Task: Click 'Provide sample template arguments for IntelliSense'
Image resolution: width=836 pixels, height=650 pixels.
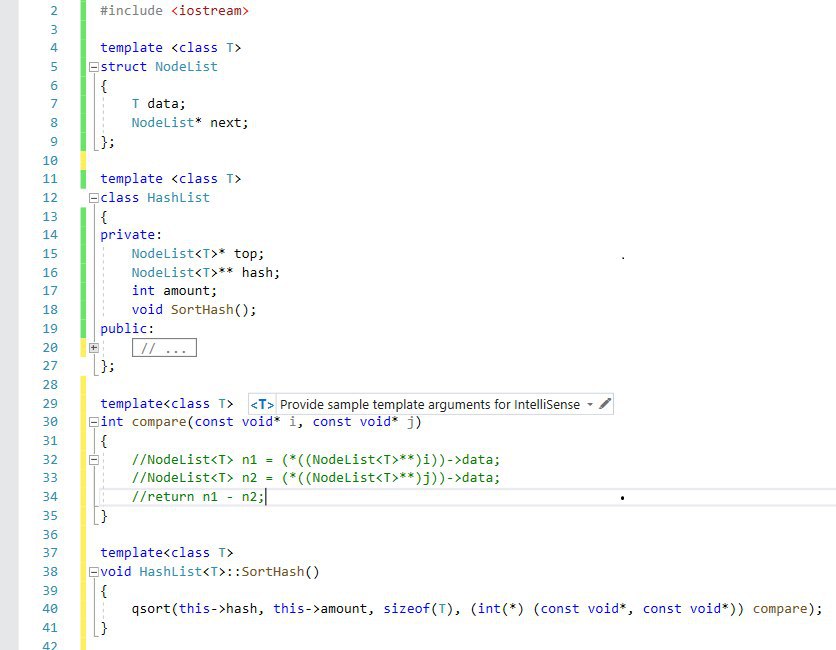Action: pyautogui.click(x=430, y=405)
